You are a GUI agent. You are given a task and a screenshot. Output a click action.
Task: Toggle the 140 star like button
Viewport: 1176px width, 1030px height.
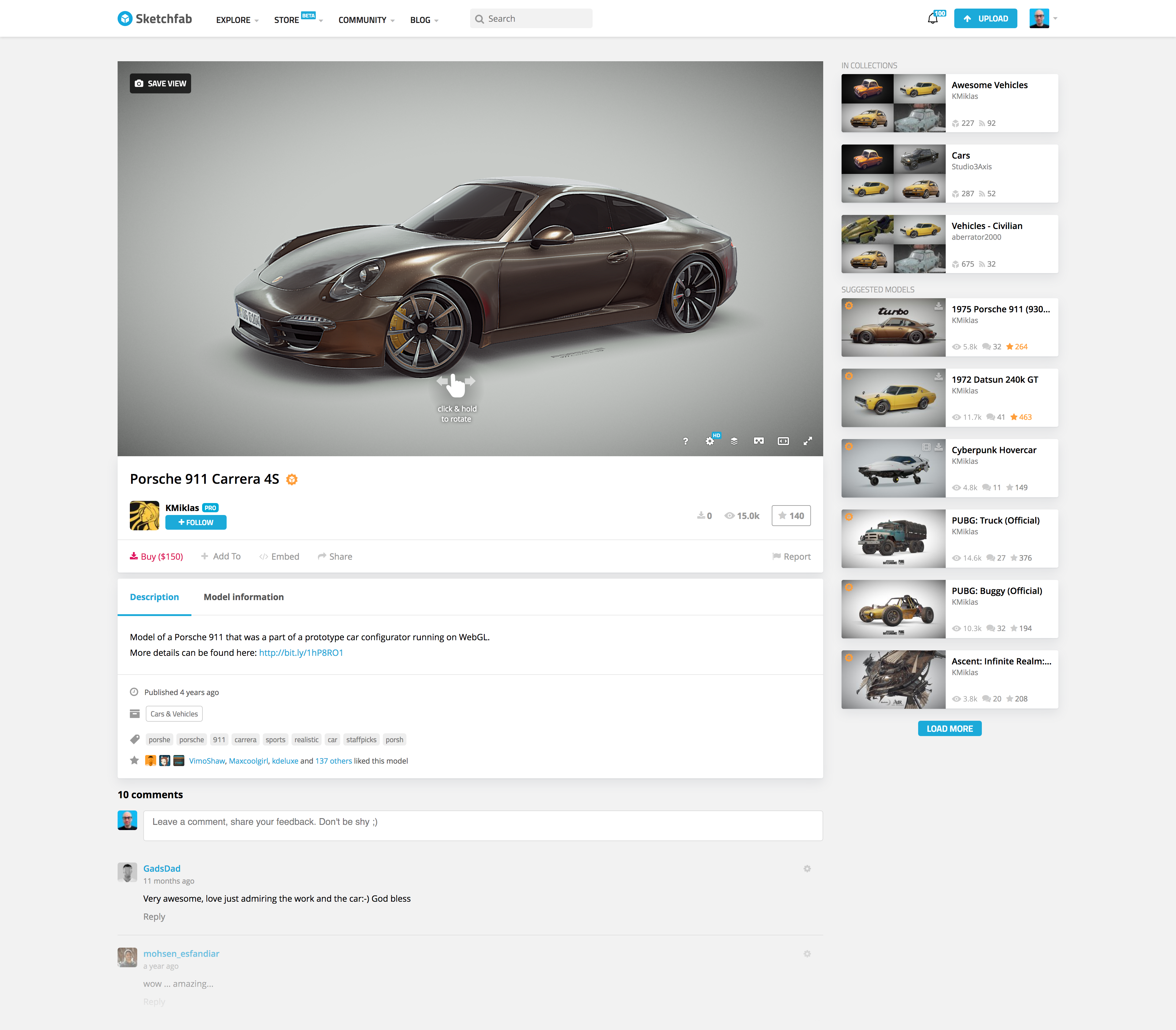(x=791, y=516)
